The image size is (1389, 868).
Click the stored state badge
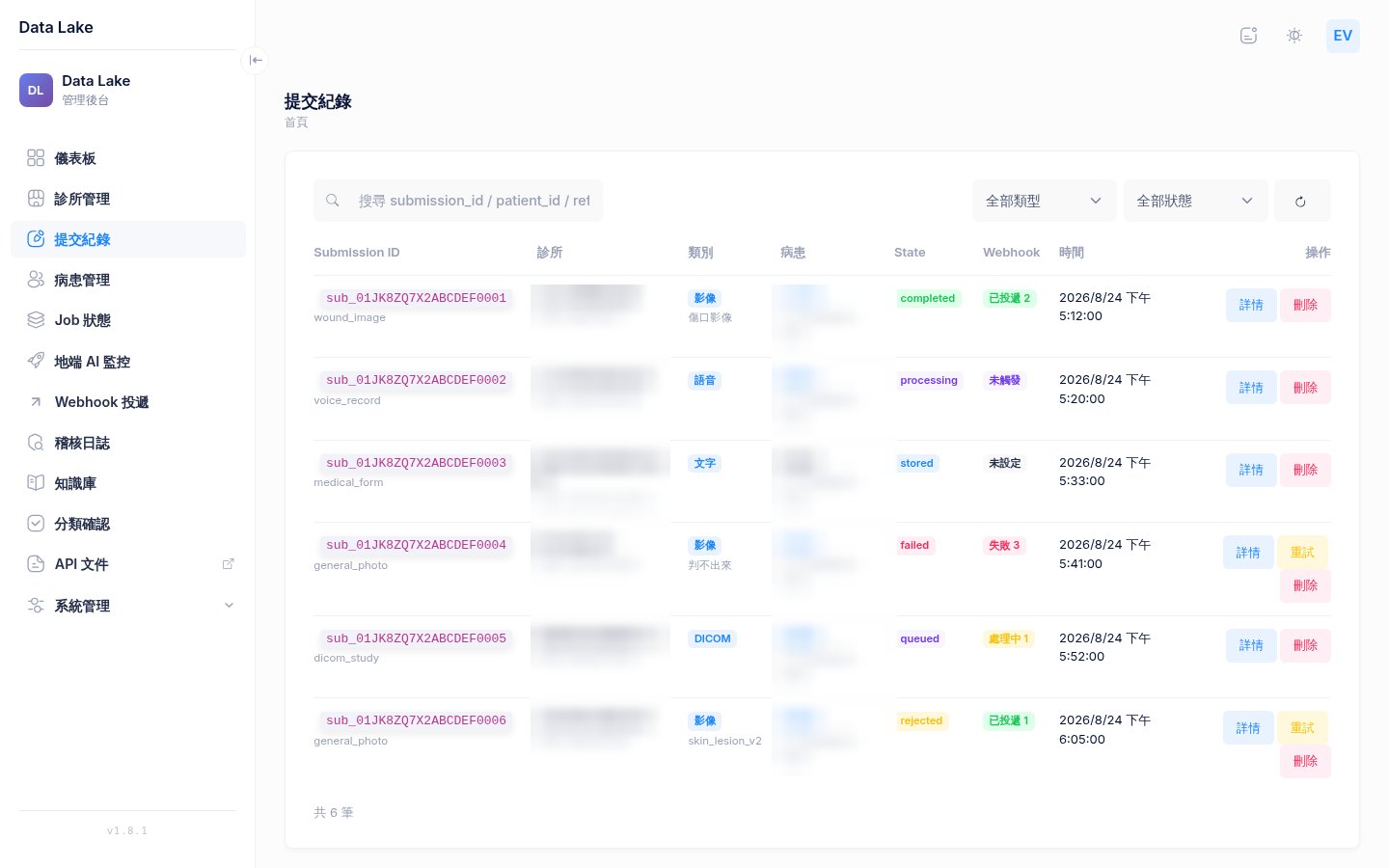point(916,463)
